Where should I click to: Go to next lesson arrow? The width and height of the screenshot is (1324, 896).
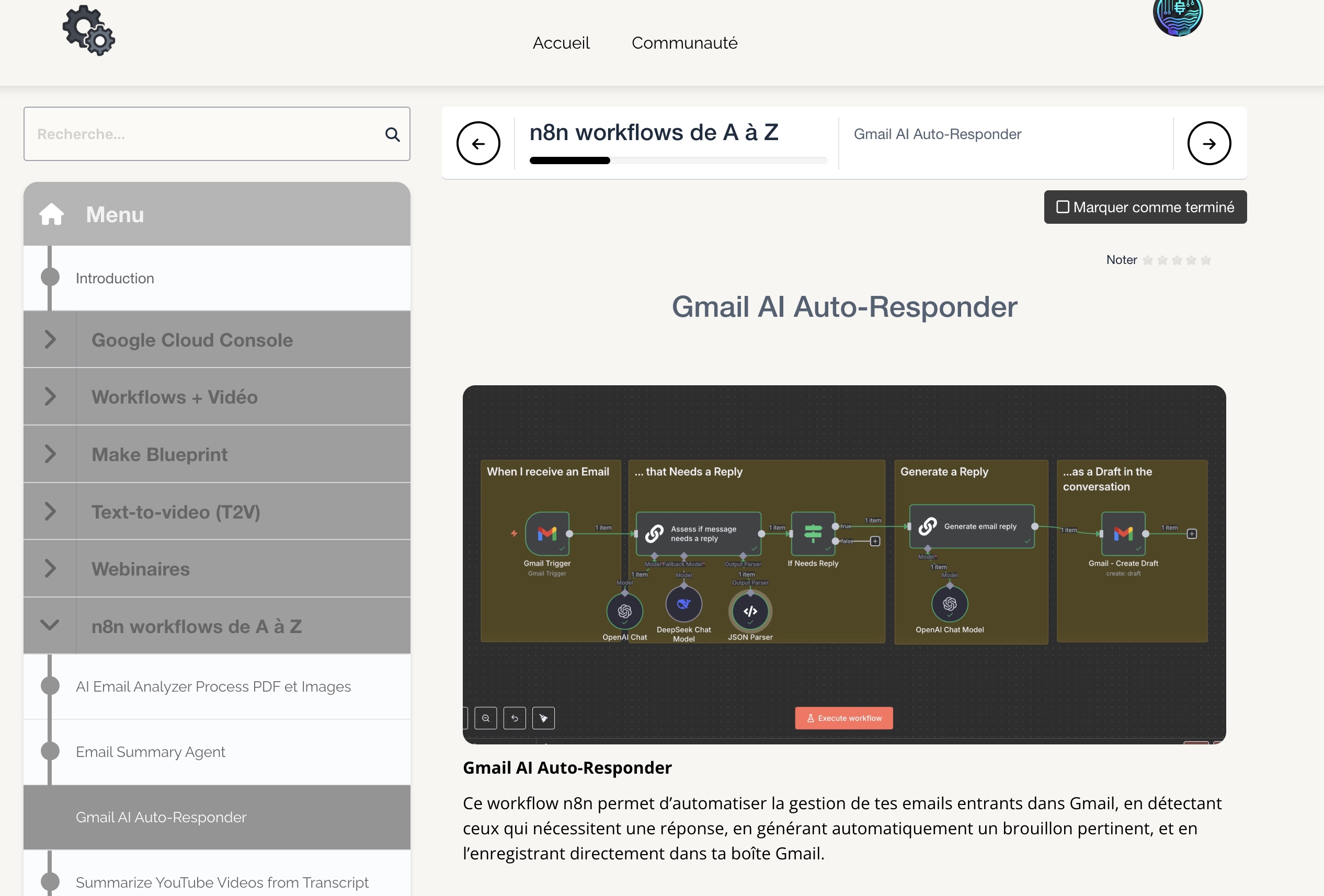point(1208,144)
